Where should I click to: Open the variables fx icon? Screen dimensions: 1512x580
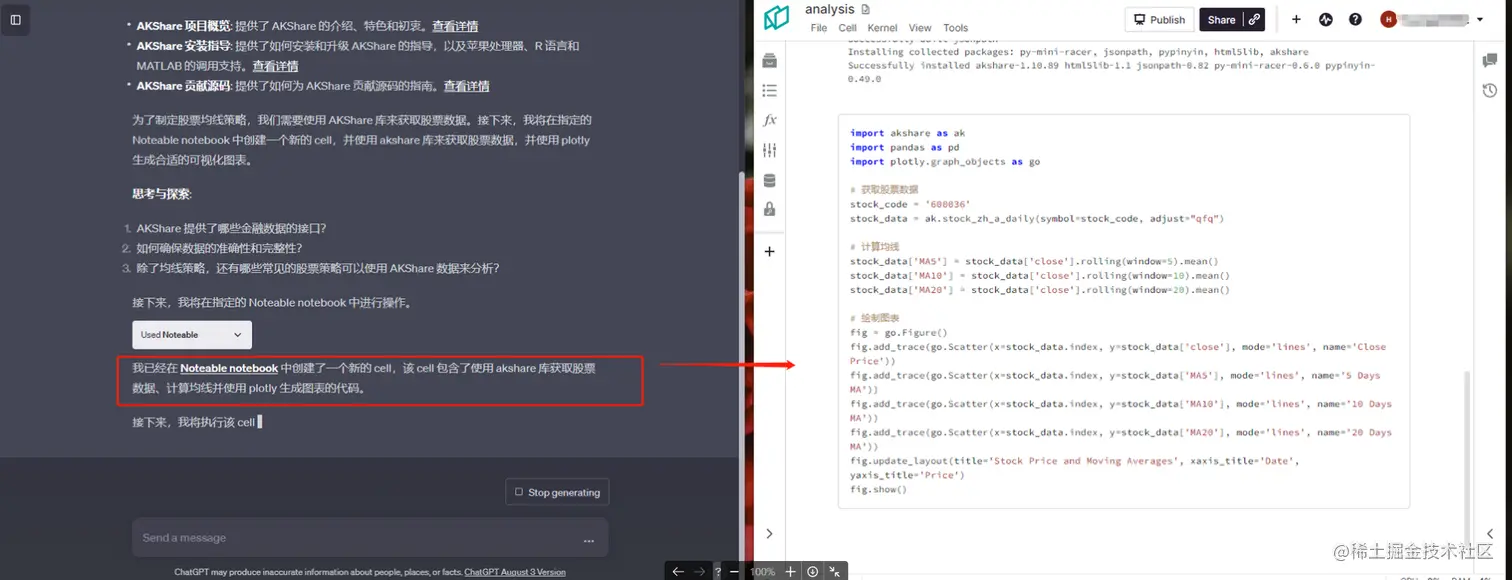point(769,120)
